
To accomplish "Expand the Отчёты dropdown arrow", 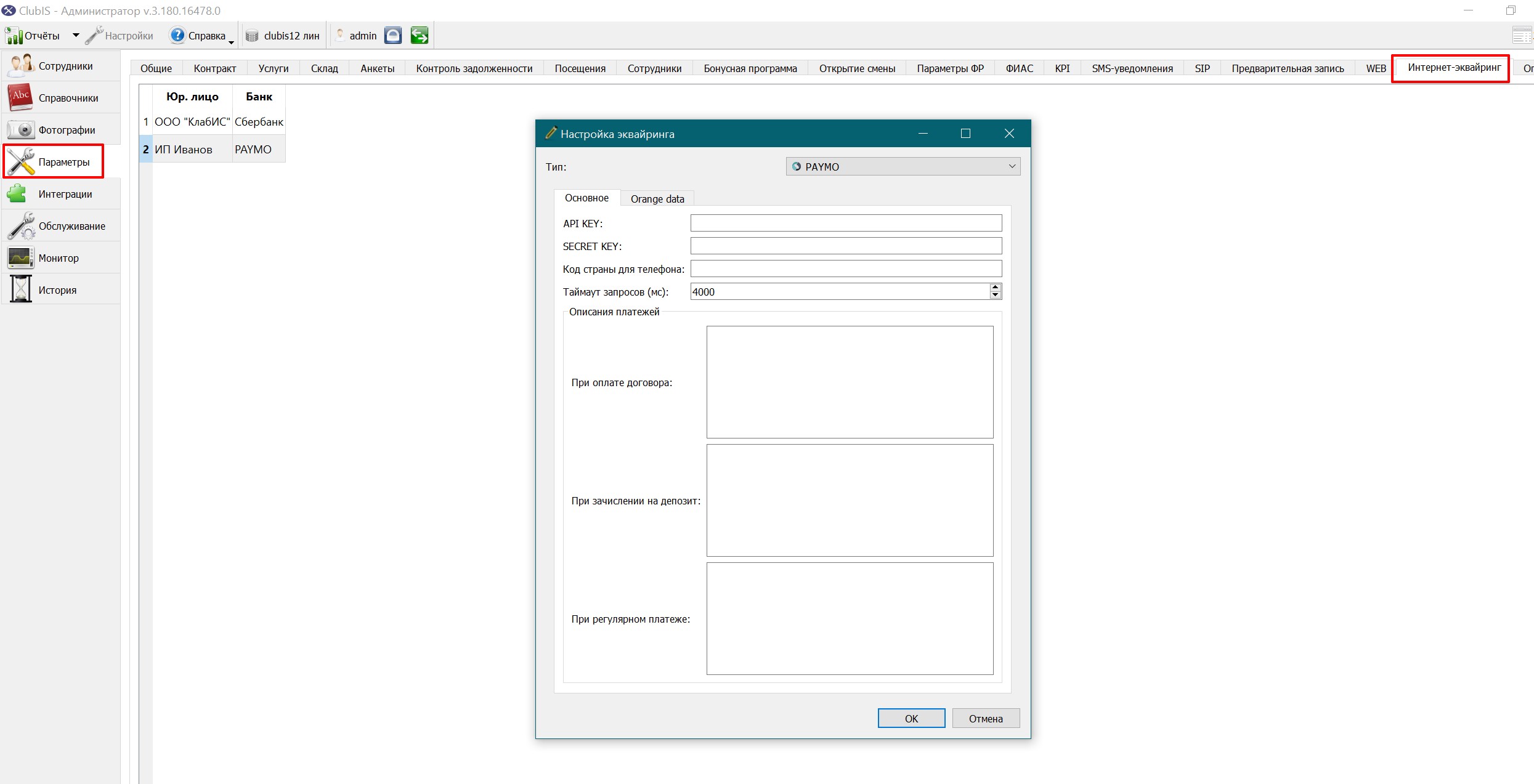I will point(76,36).
